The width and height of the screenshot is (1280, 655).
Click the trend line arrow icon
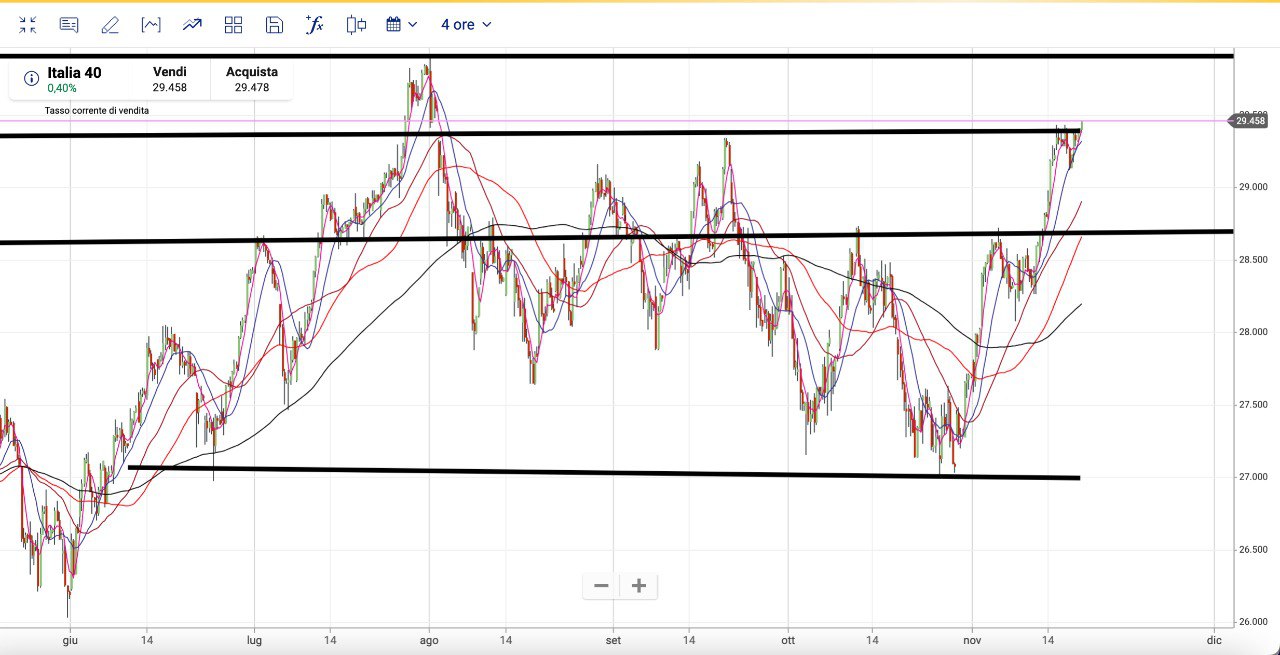pyautogui.click(x=192, y=25)
